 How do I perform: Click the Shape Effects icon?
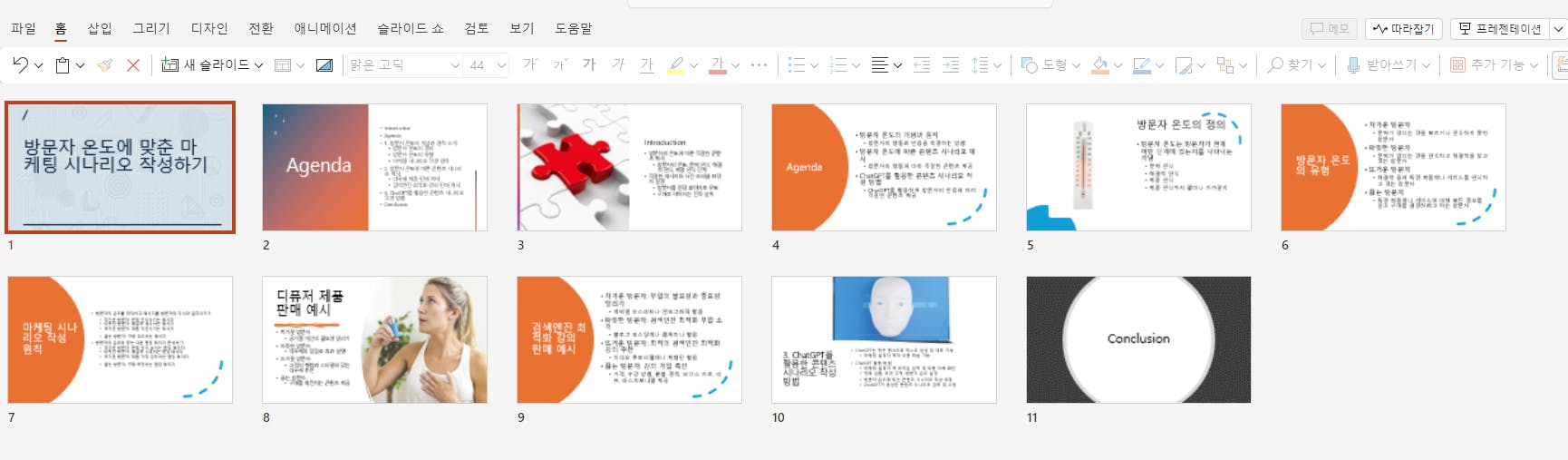click(1184, 65)
